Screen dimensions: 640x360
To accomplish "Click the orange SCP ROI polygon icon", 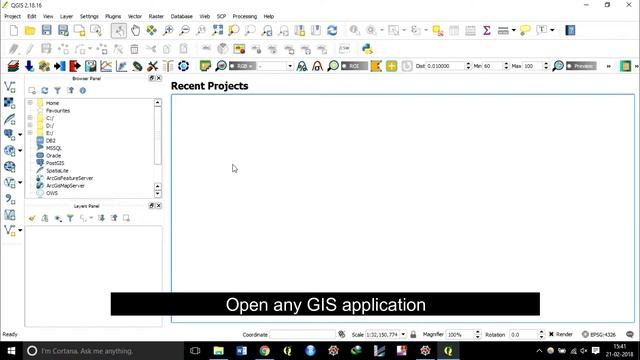I will 376,66.
